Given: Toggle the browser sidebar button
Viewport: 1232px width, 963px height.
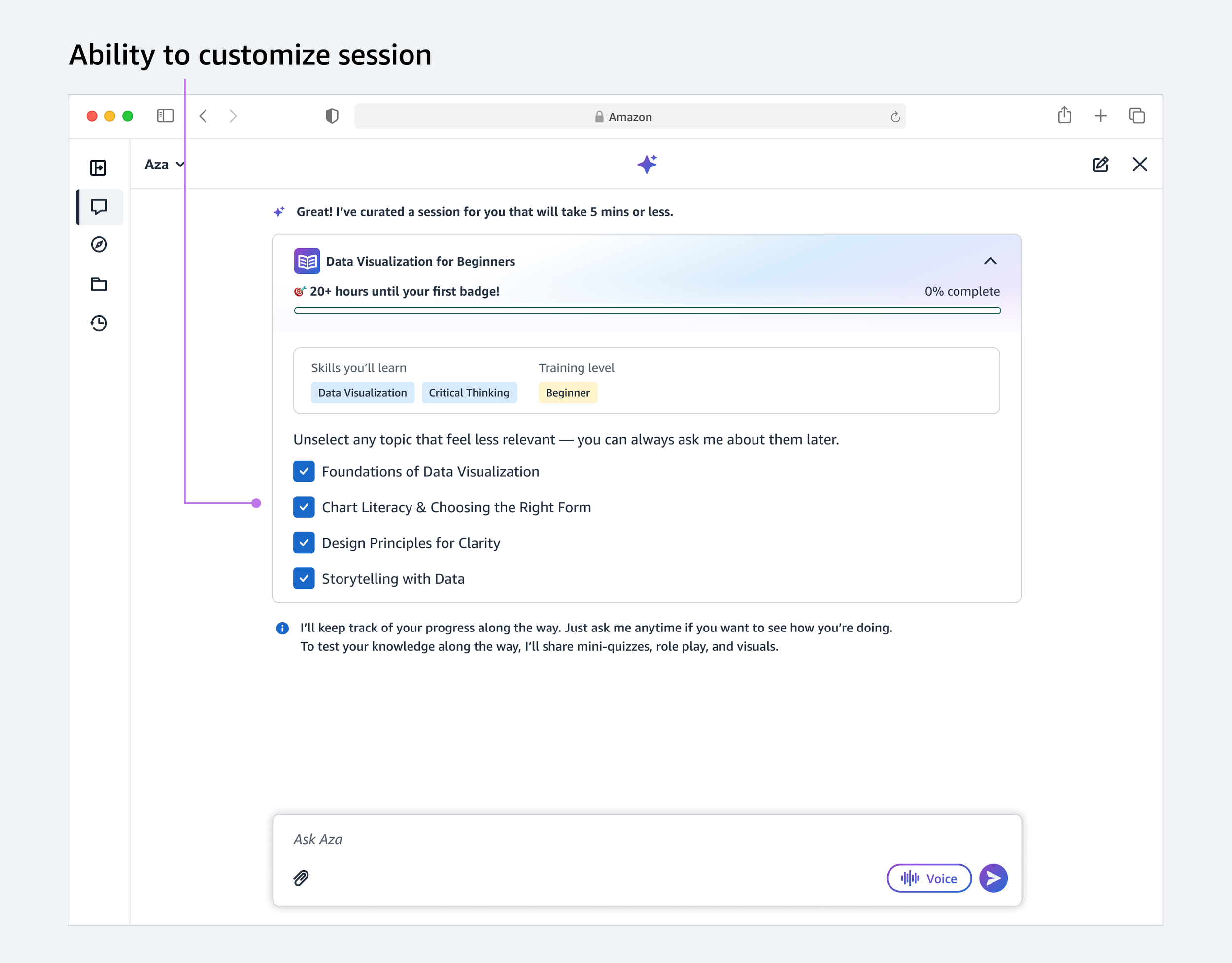Looking at the screenshot, I should (x=165, y=116).
